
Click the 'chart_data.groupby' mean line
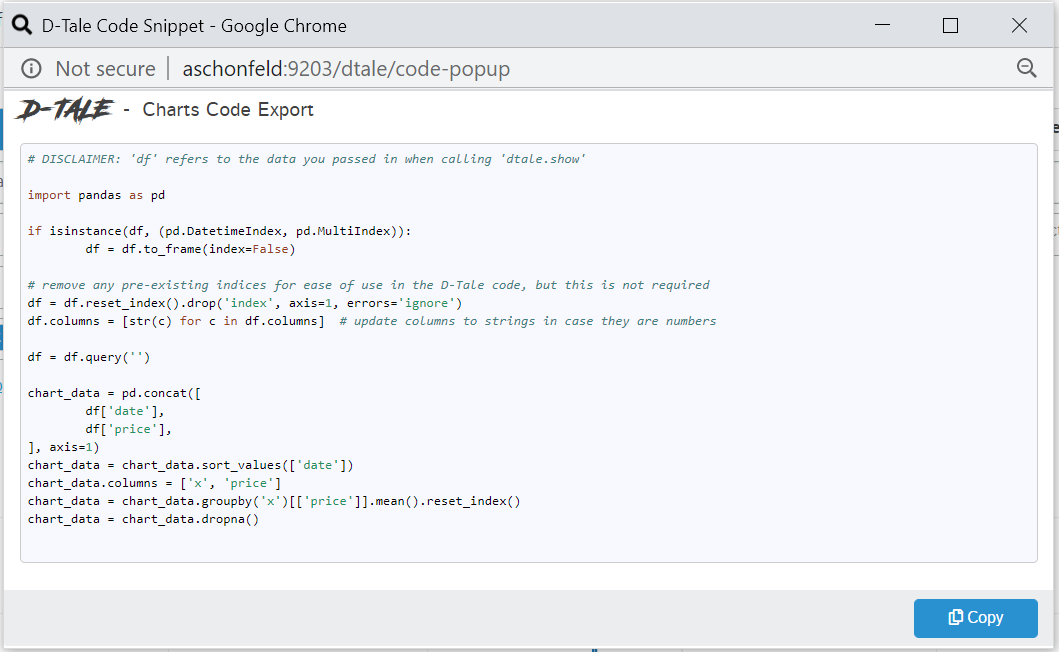click(x=274, y=501)
